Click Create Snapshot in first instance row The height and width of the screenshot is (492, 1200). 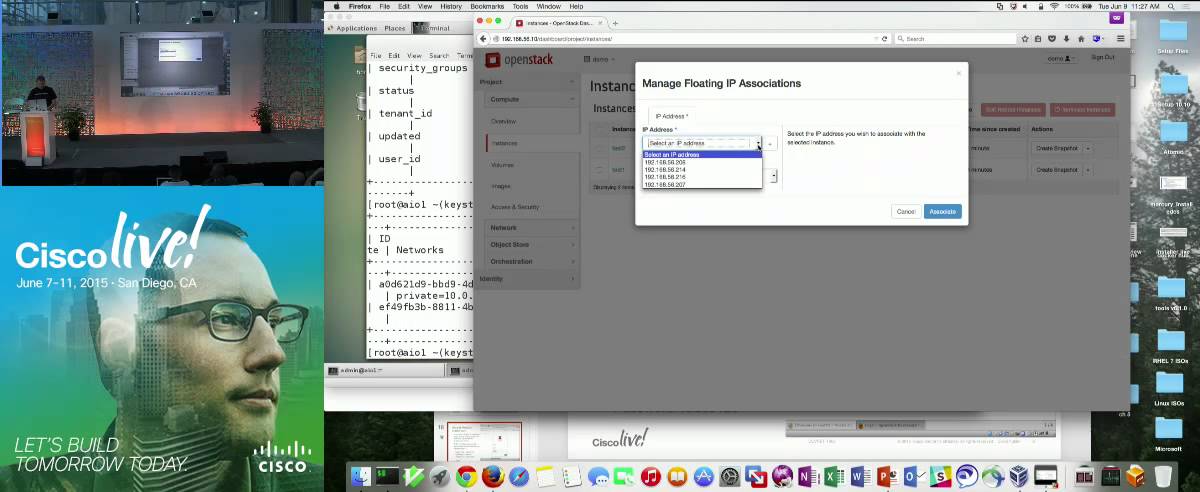1056,148
